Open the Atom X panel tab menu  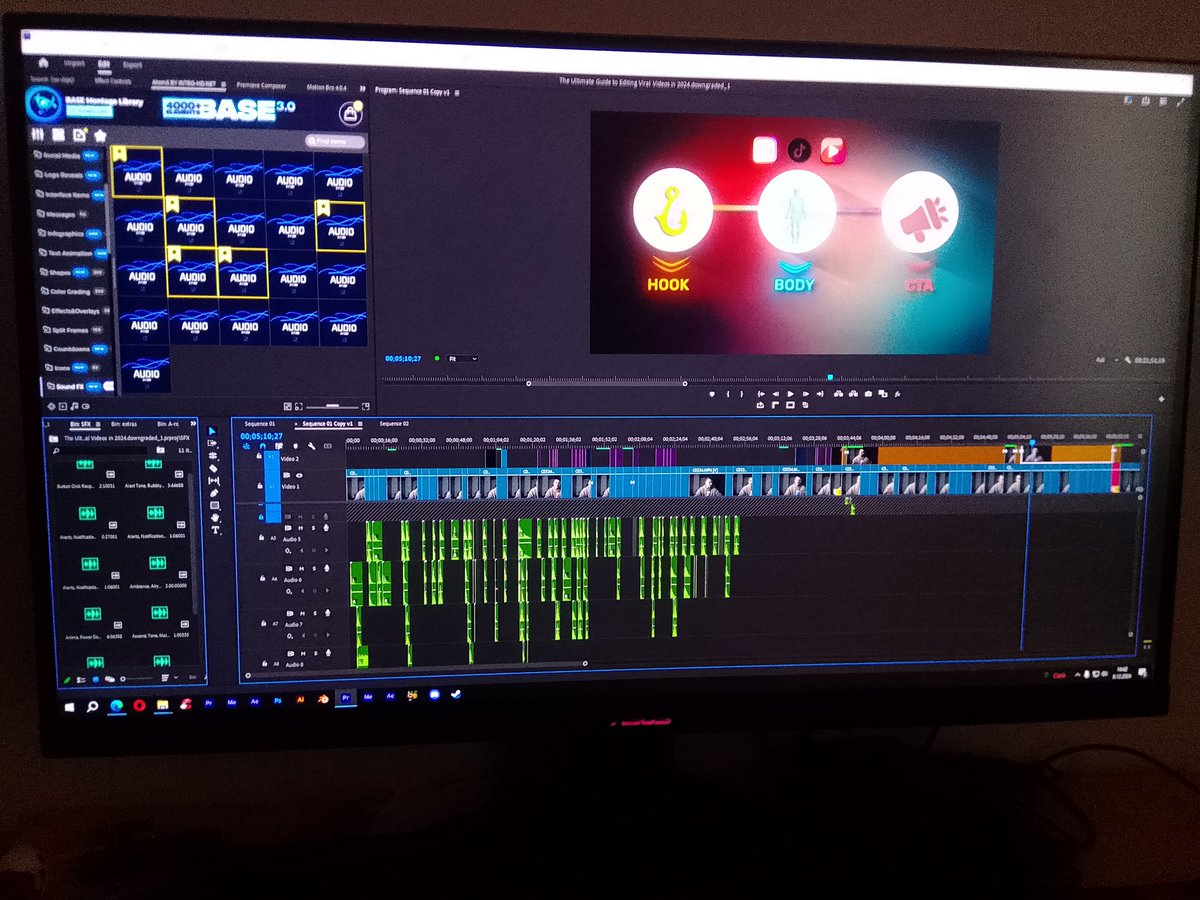pos(222,86)
